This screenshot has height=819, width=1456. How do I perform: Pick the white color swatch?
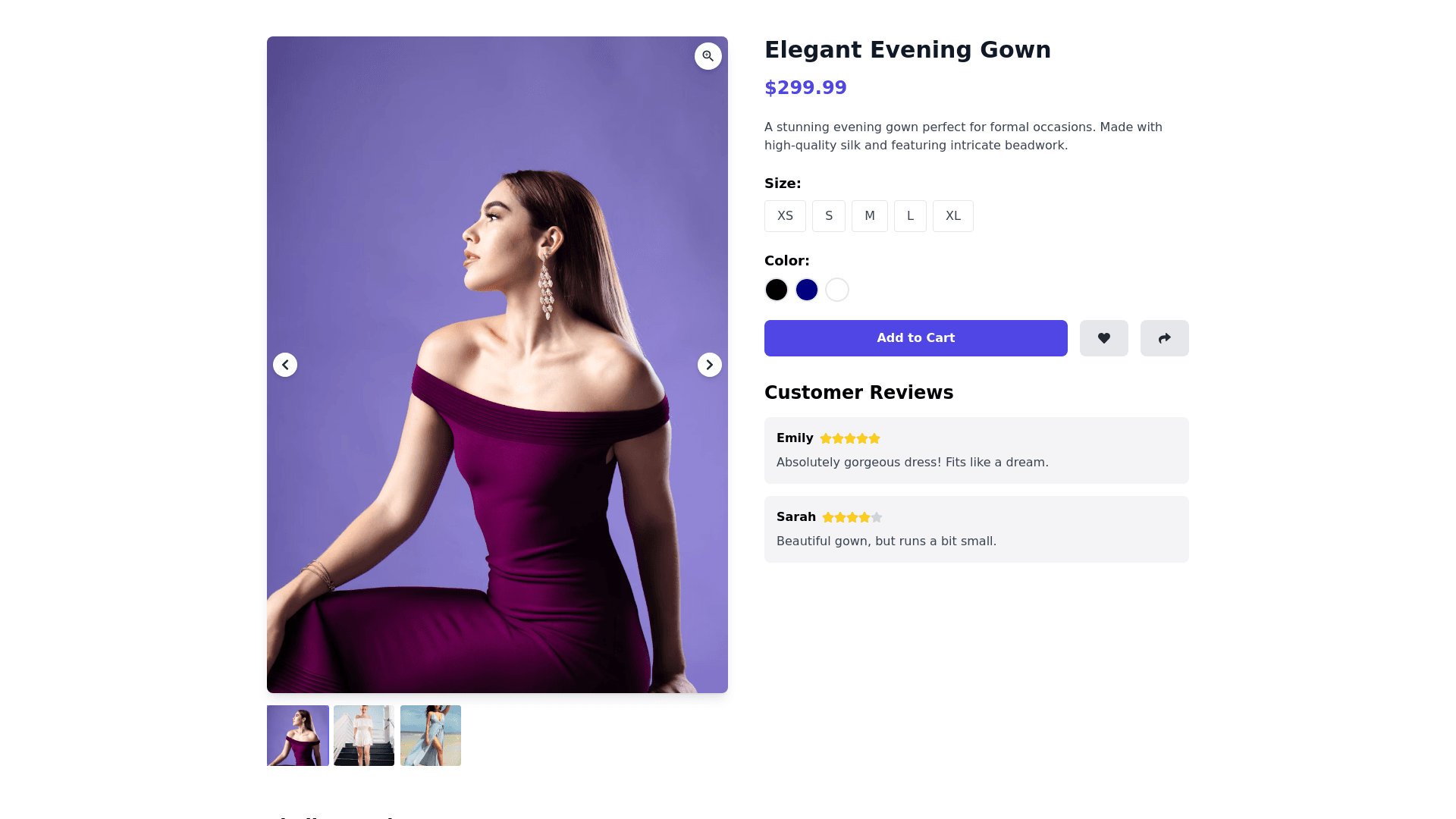[837, 290]
